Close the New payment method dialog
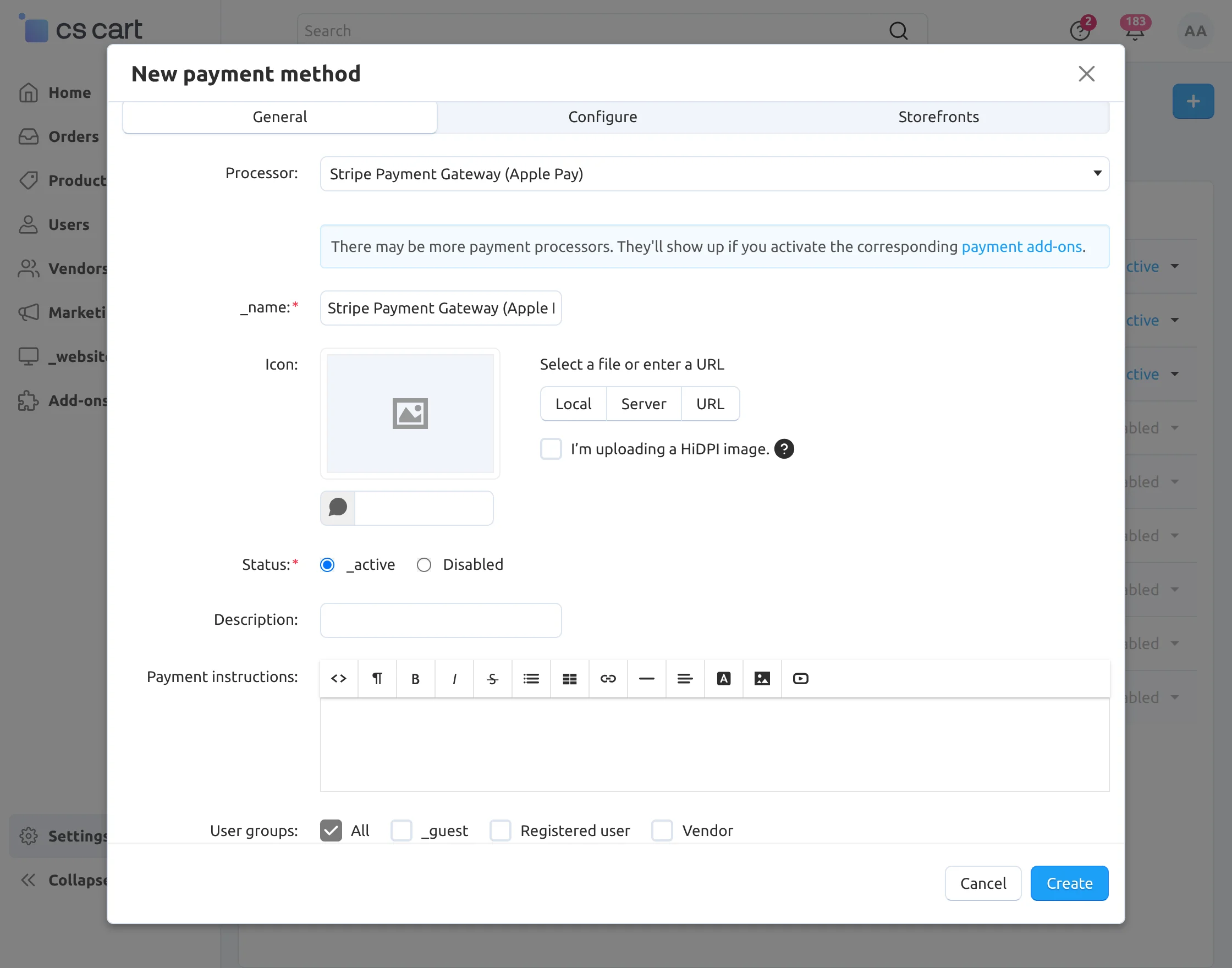Screen dimensions: 1232x968 (x=1086, y=74)
